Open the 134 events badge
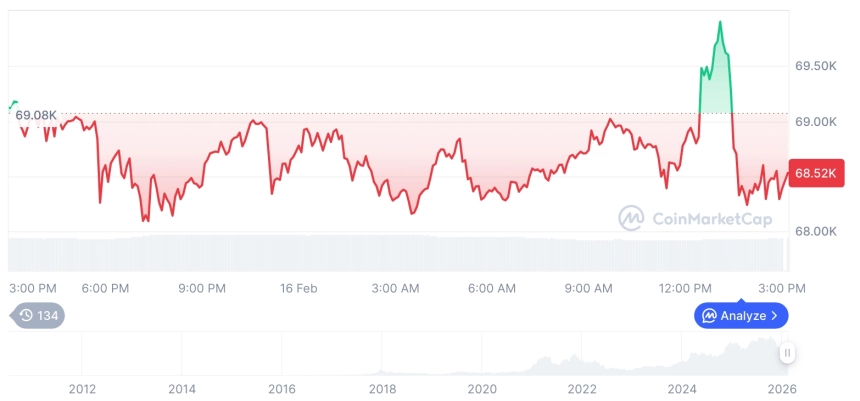Image resolution: width=860 pixels, height=401 pixels. coord(38,316)
